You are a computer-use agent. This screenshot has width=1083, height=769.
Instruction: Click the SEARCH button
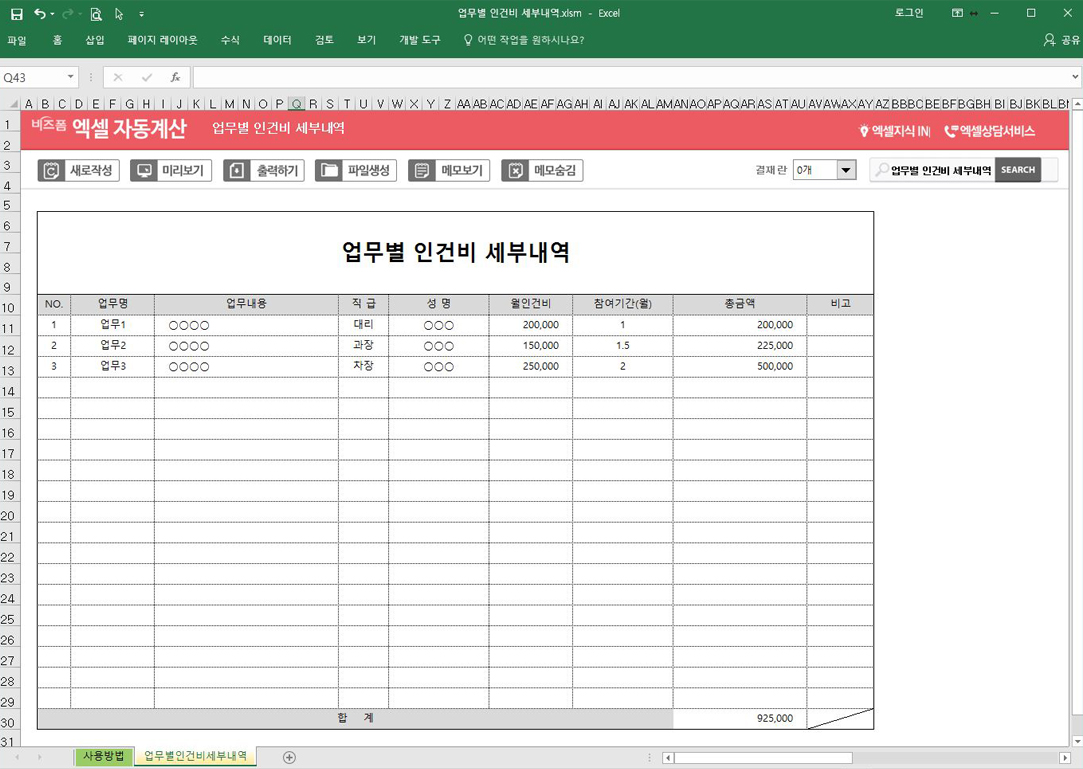(x=1017, y=170)
